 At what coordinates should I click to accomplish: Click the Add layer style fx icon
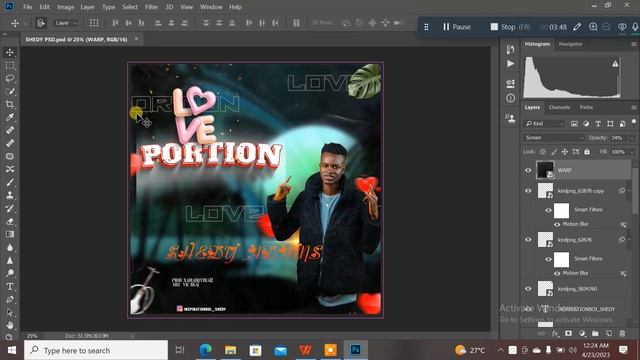555,333
